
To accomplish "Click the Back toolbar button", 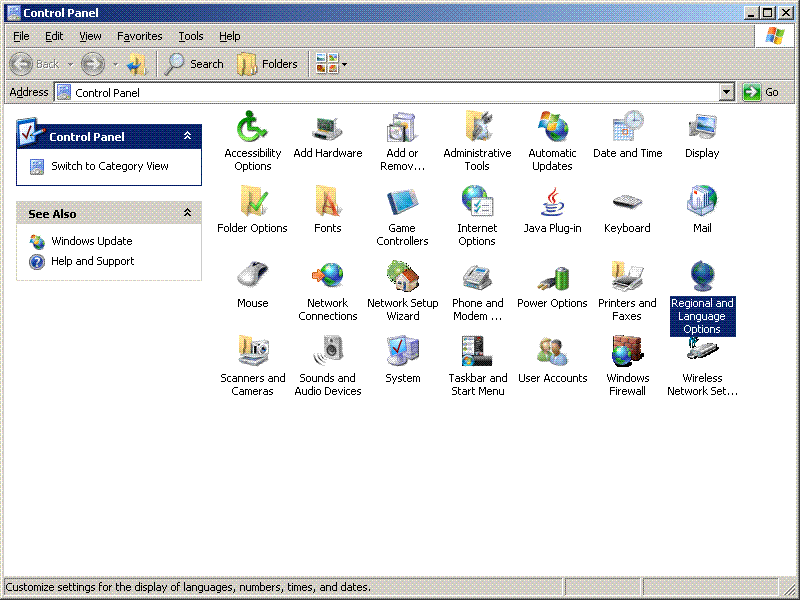I will pyautogui.click(x=35, y=64).
